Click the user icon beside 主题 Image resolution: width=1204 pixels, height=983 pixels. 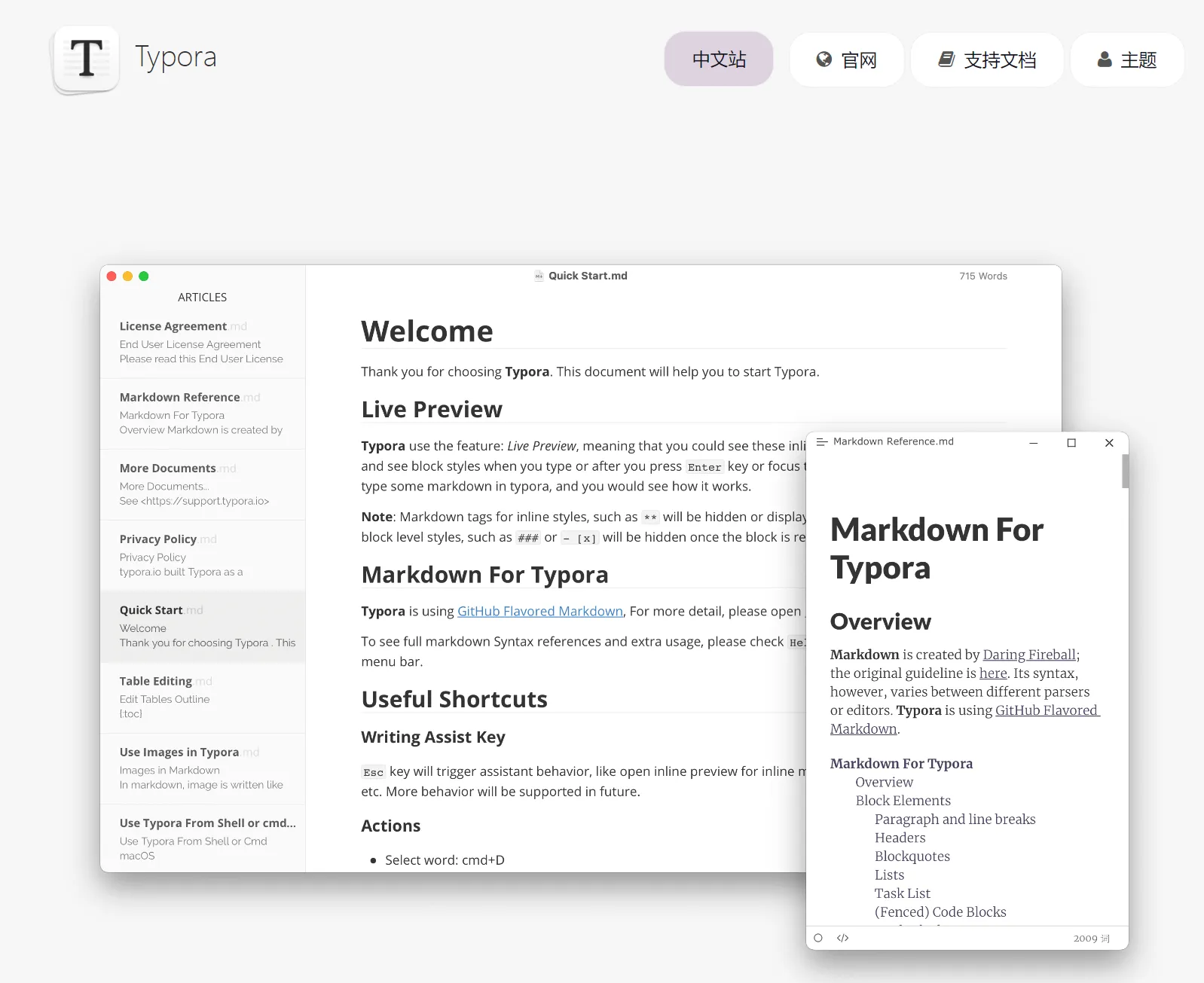pos(1104,60)
